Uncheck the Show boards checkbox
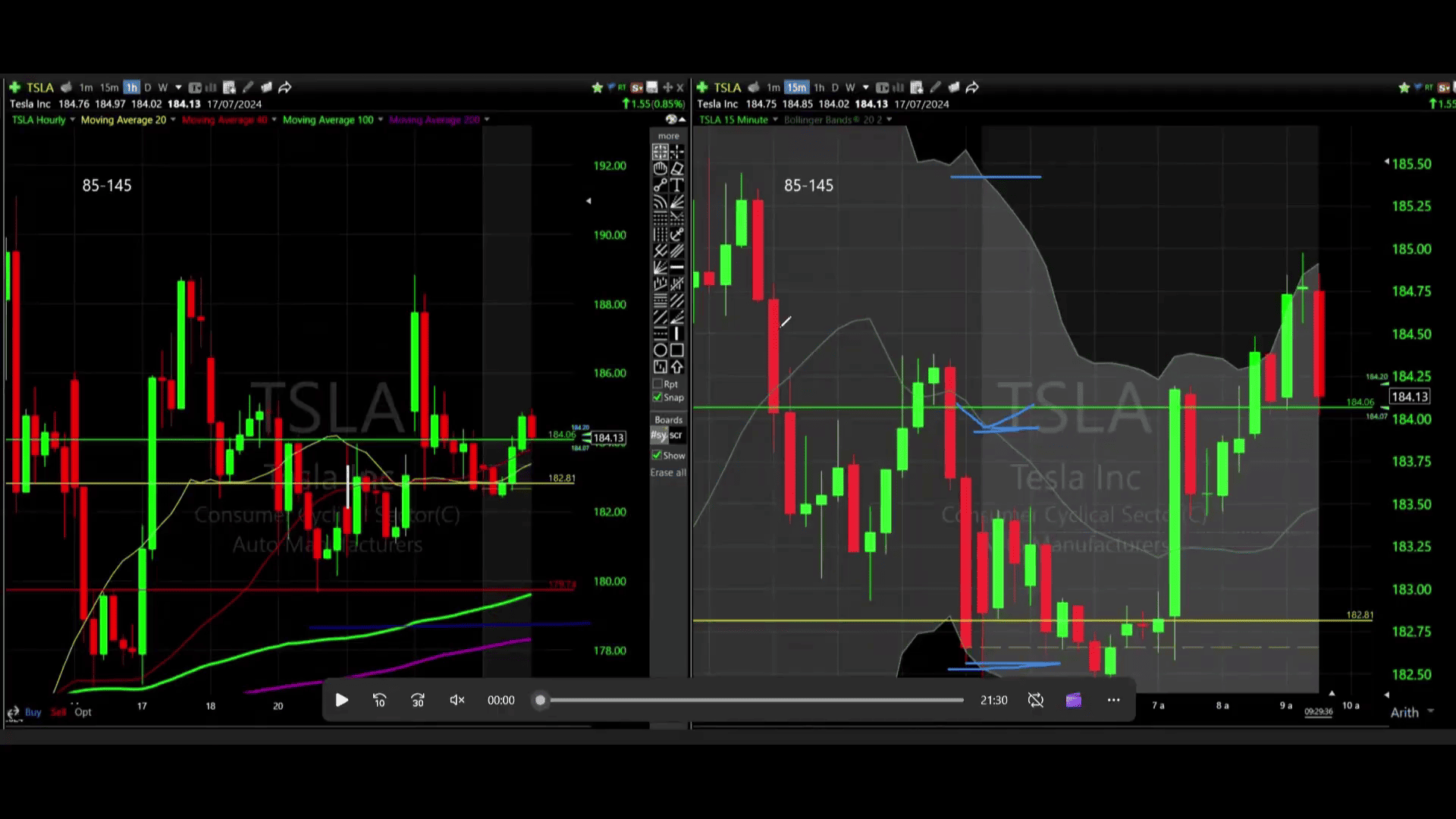 tap(657, 455)
